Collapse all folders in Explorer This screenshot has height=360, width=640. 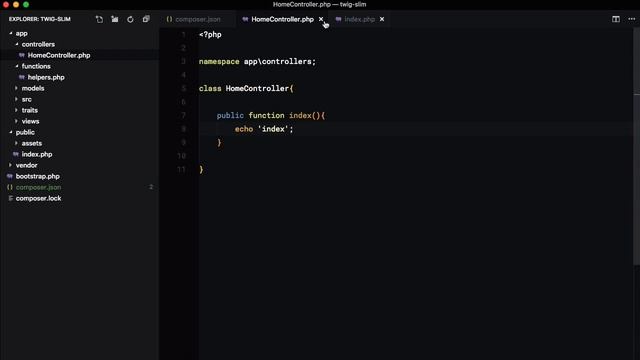(x=146, y=19)
